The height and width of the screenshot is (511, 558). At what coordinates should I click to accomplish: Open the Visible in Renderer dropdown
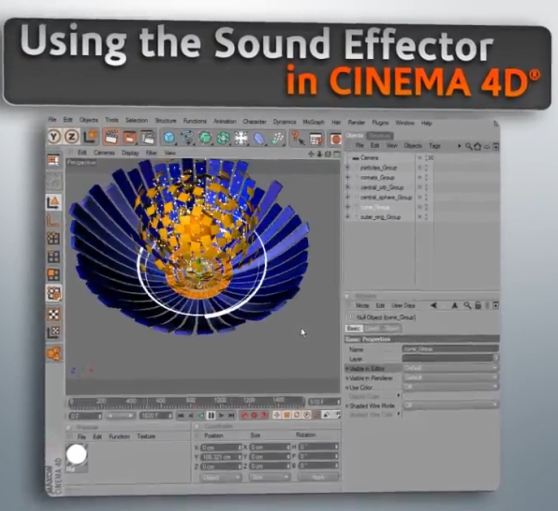pyautogui.click(x=450, y=378)
